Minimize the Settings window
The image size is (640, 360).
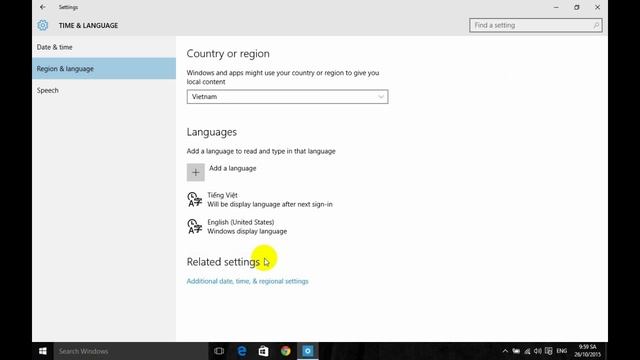tap(556, 7)
